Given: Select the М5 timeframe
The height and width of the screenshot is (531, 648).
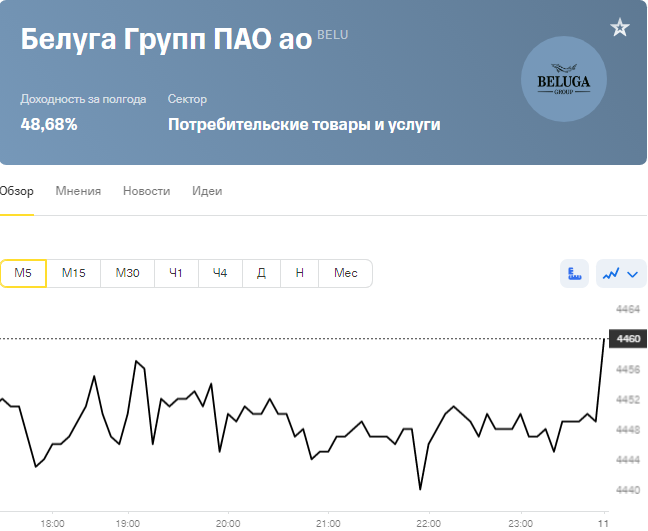Looking at the screenshot, I should 23,273.
